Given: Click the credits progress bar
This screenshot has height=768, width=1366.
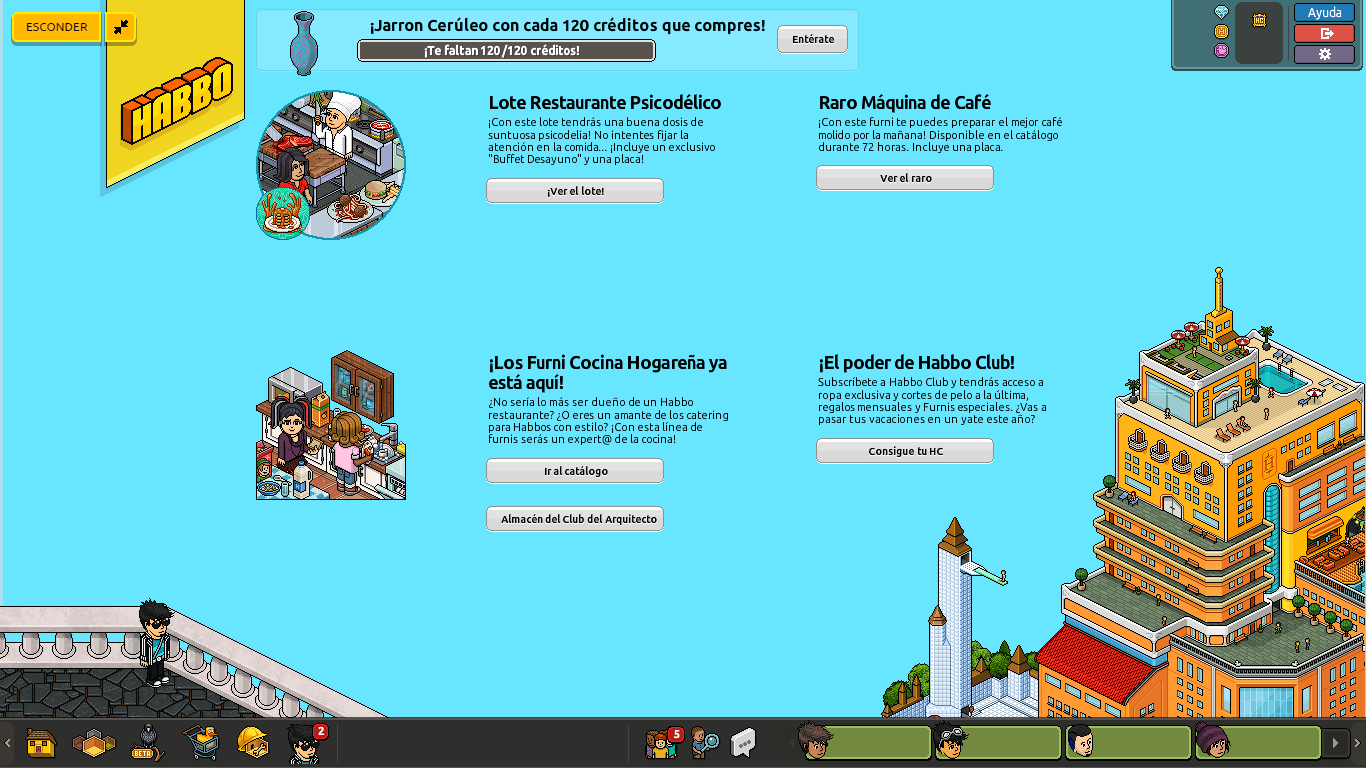Looking at the screenshot, I should click(x=506, y=50).
